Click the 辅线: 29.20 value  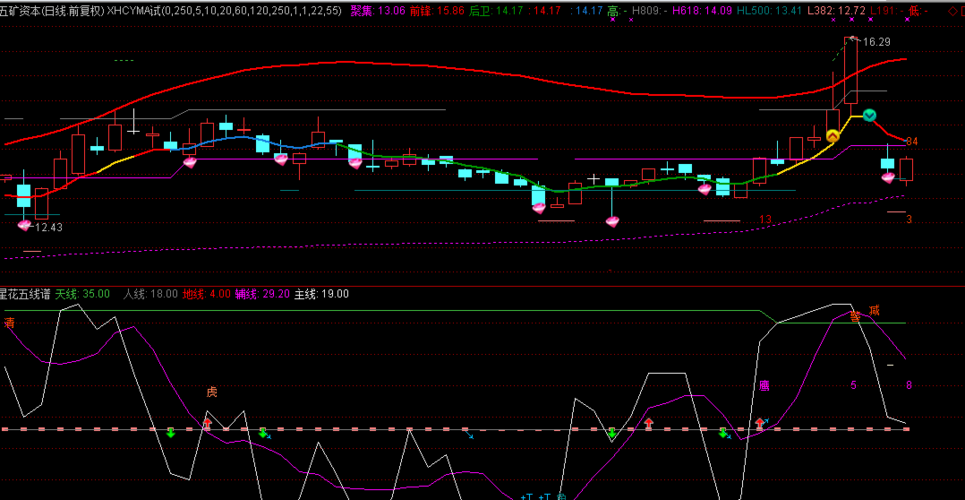[262, 294]
